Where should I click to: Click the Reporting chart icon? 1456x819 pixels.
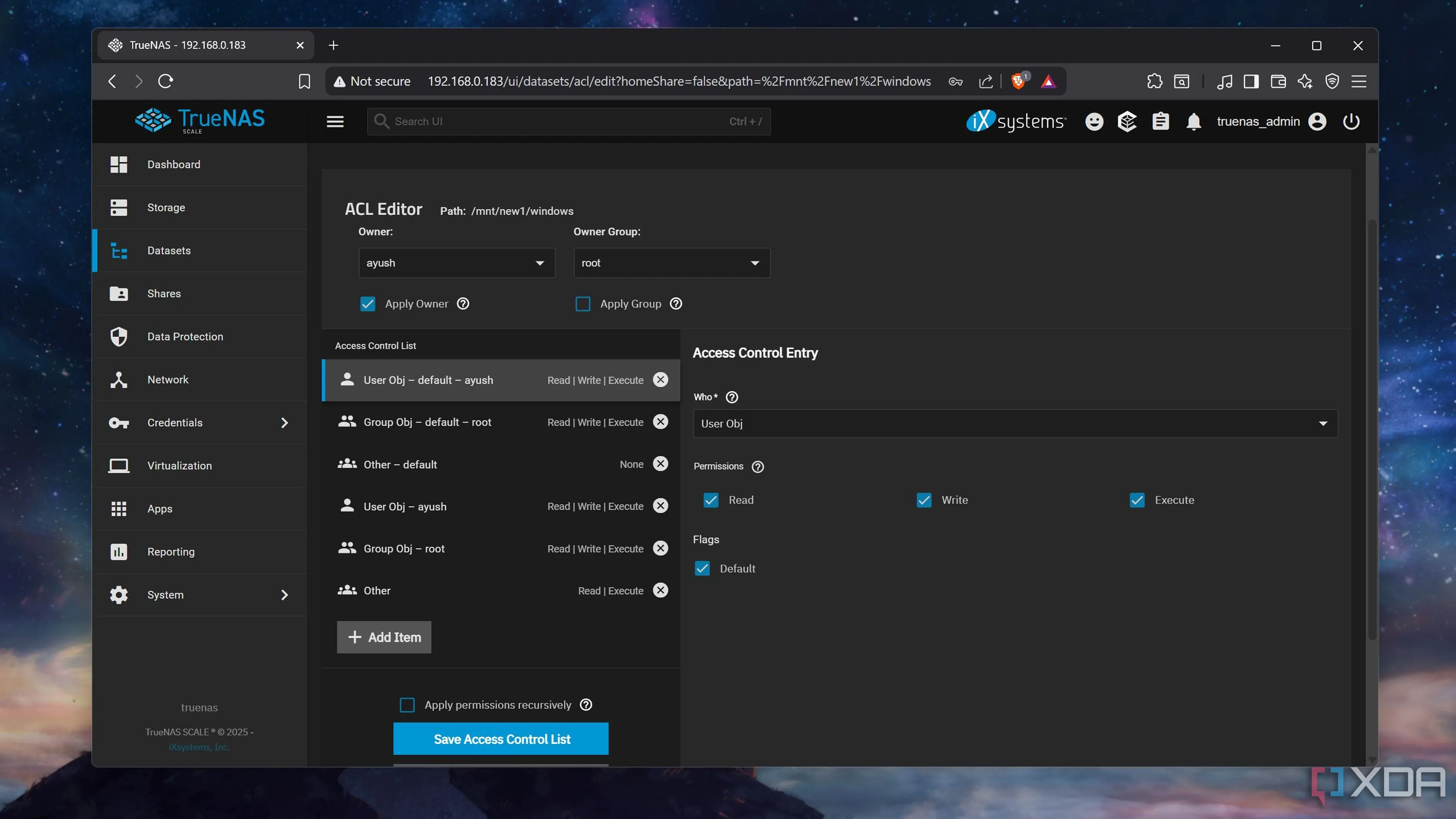119,552
